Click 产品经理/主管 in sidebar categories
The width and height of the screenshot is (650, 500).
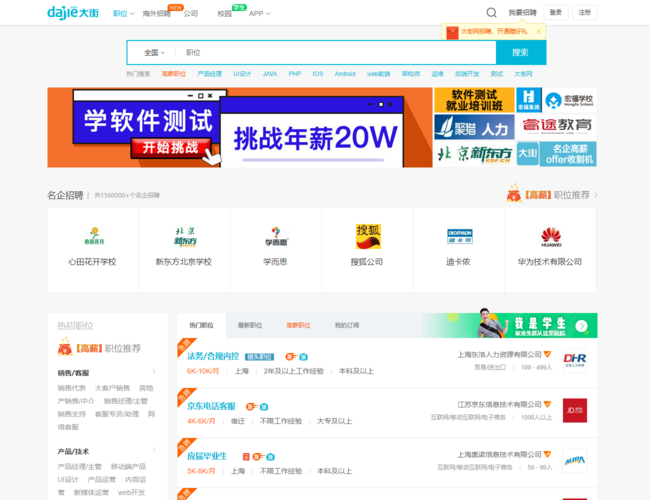pos(80,466)
